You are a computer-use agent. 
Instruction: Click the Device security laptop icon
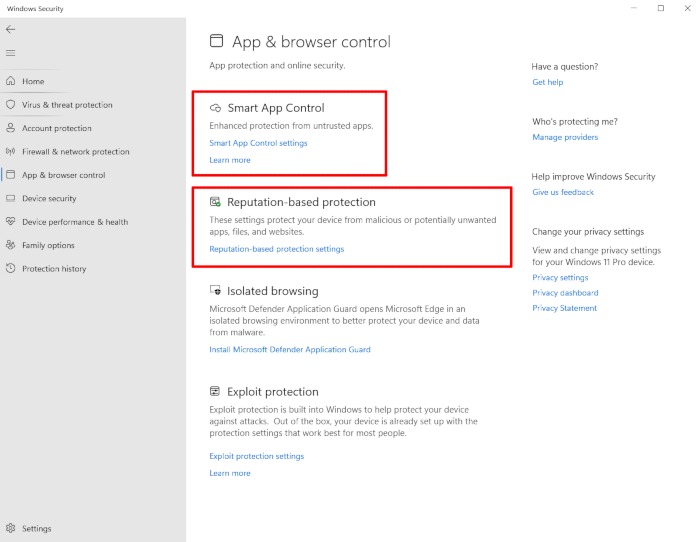pos(11,198)
